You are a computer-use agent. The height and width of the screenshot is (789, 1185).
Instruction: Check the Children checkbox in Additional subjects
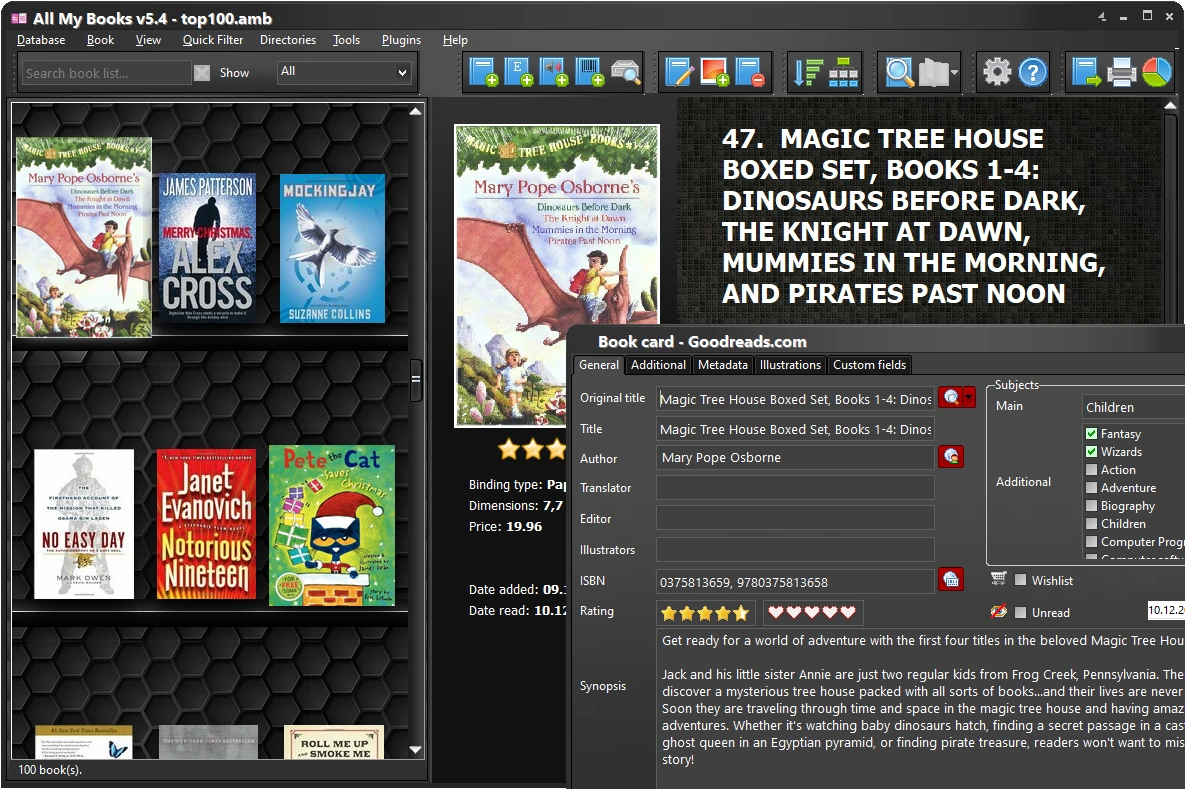pyautogui.click(x=1091, y=524)
